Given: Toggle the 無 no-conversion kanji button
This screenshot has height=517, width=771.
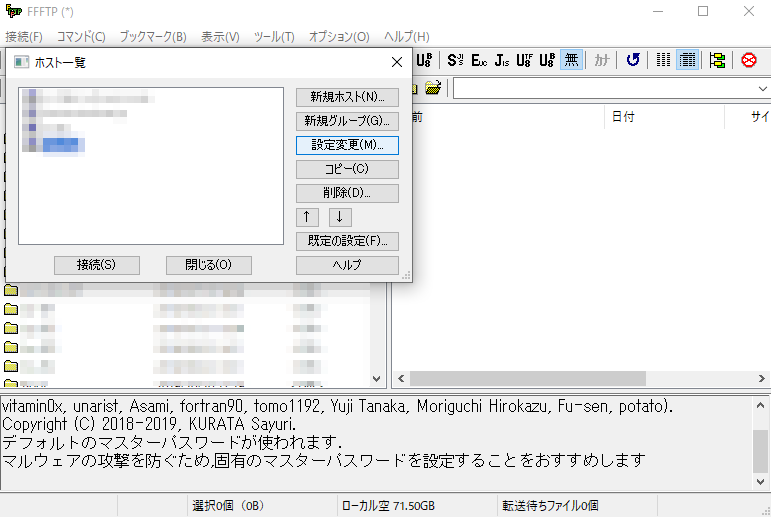Looking at the screenshot, I should pos(571,60).
